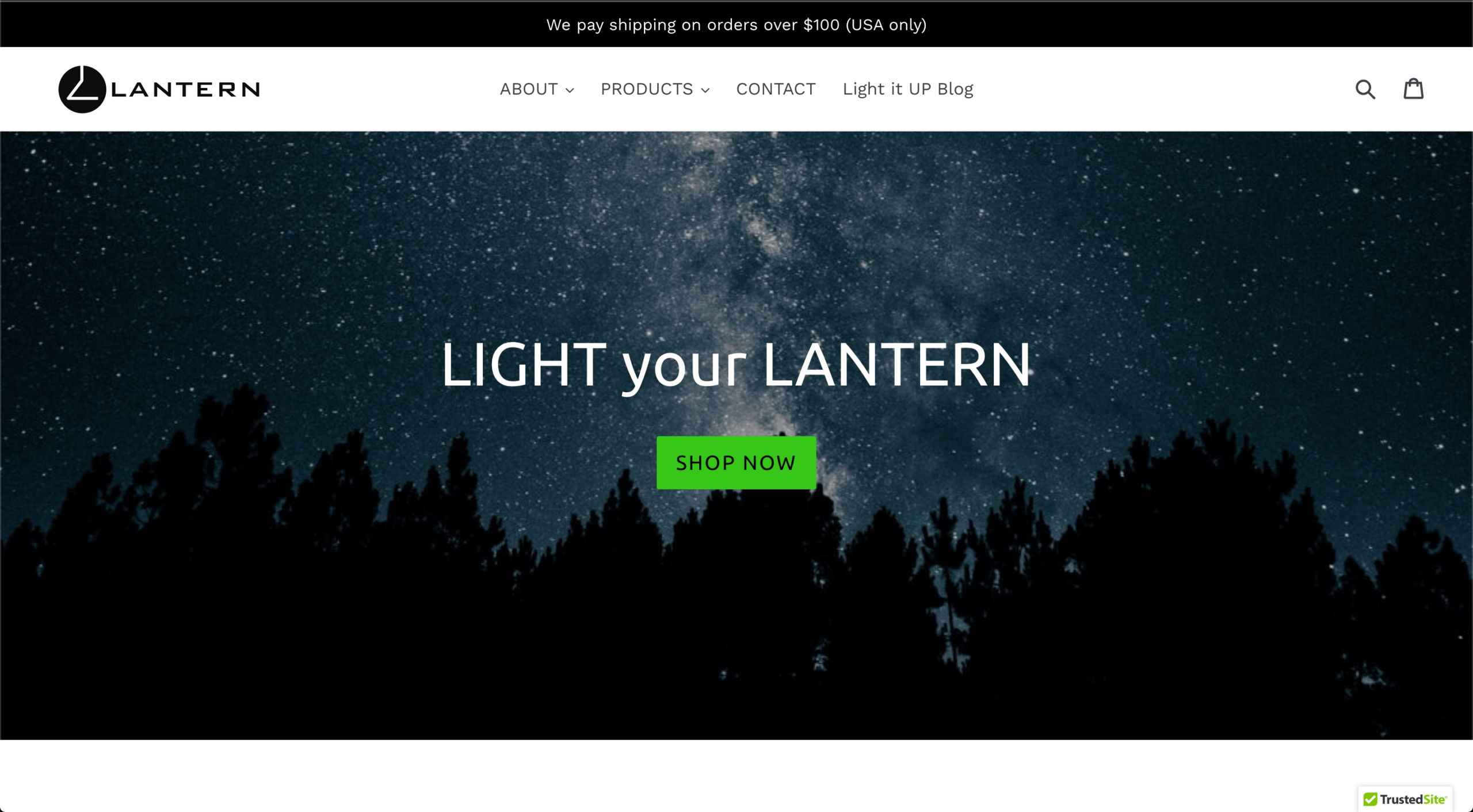Screen dimensions: 1473x812
Task: Click the green SHOP NOW button
Action: [736, 462]
